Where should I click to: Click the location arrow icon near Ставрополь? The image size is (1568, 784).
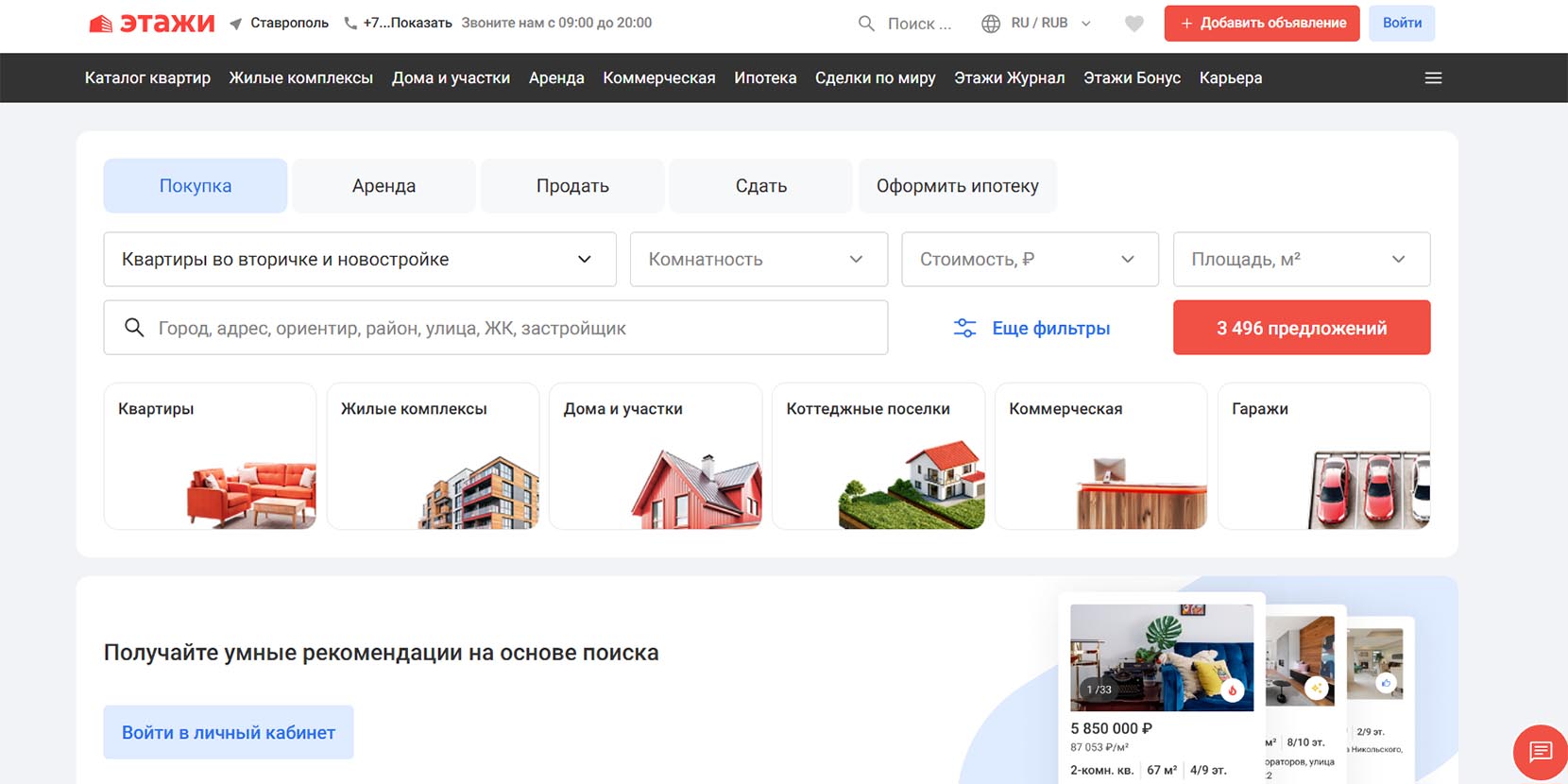click(236, 24)
